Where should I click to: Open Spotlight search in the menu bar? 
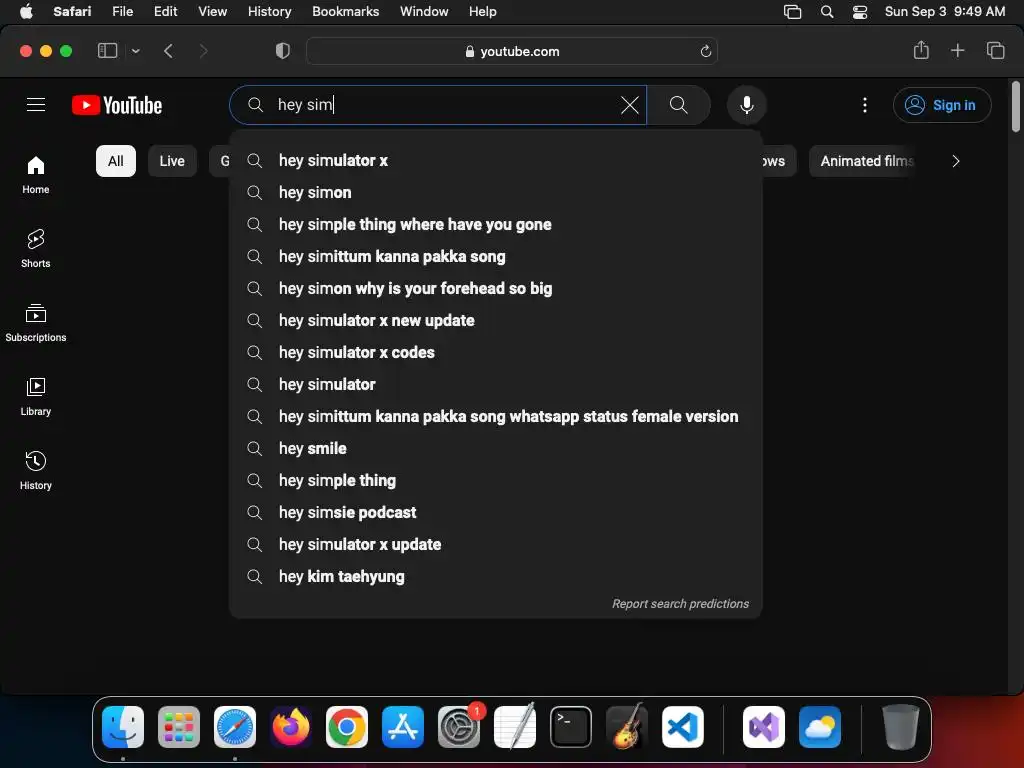click(827, 12)
